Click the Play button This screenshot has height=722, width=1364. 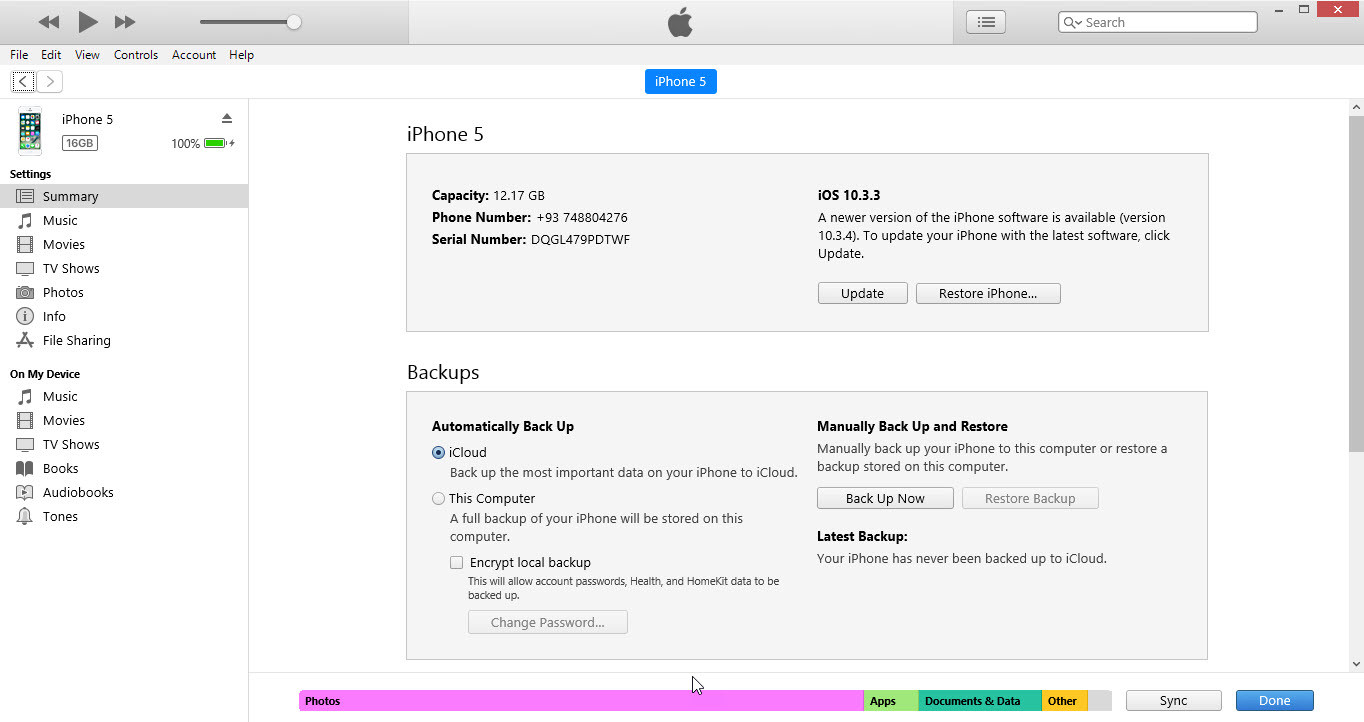pos(88,21)
